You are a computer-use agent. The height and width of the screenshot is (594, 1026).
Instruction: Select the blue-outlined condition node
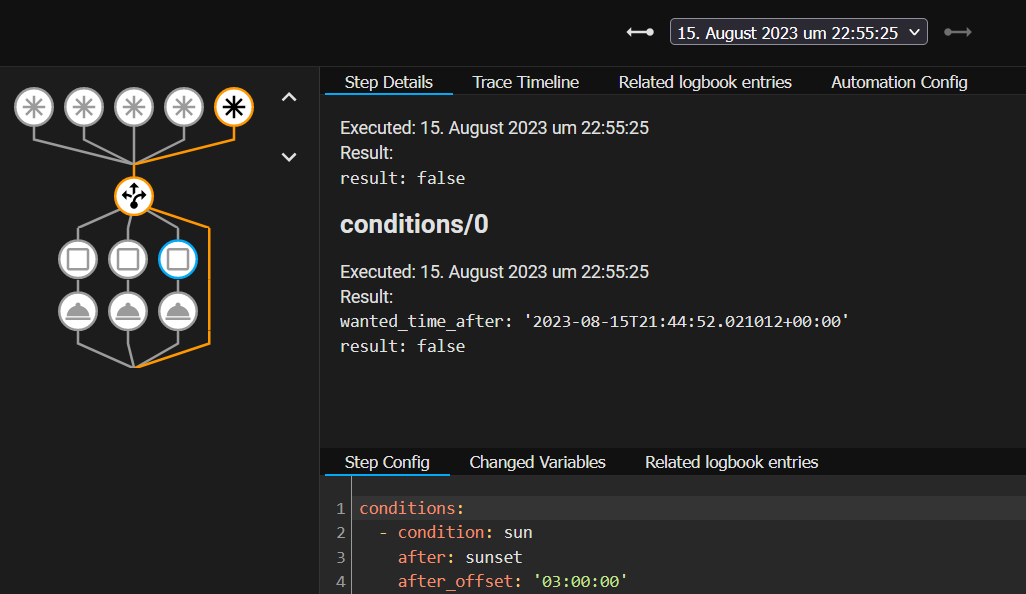(178, 258)
